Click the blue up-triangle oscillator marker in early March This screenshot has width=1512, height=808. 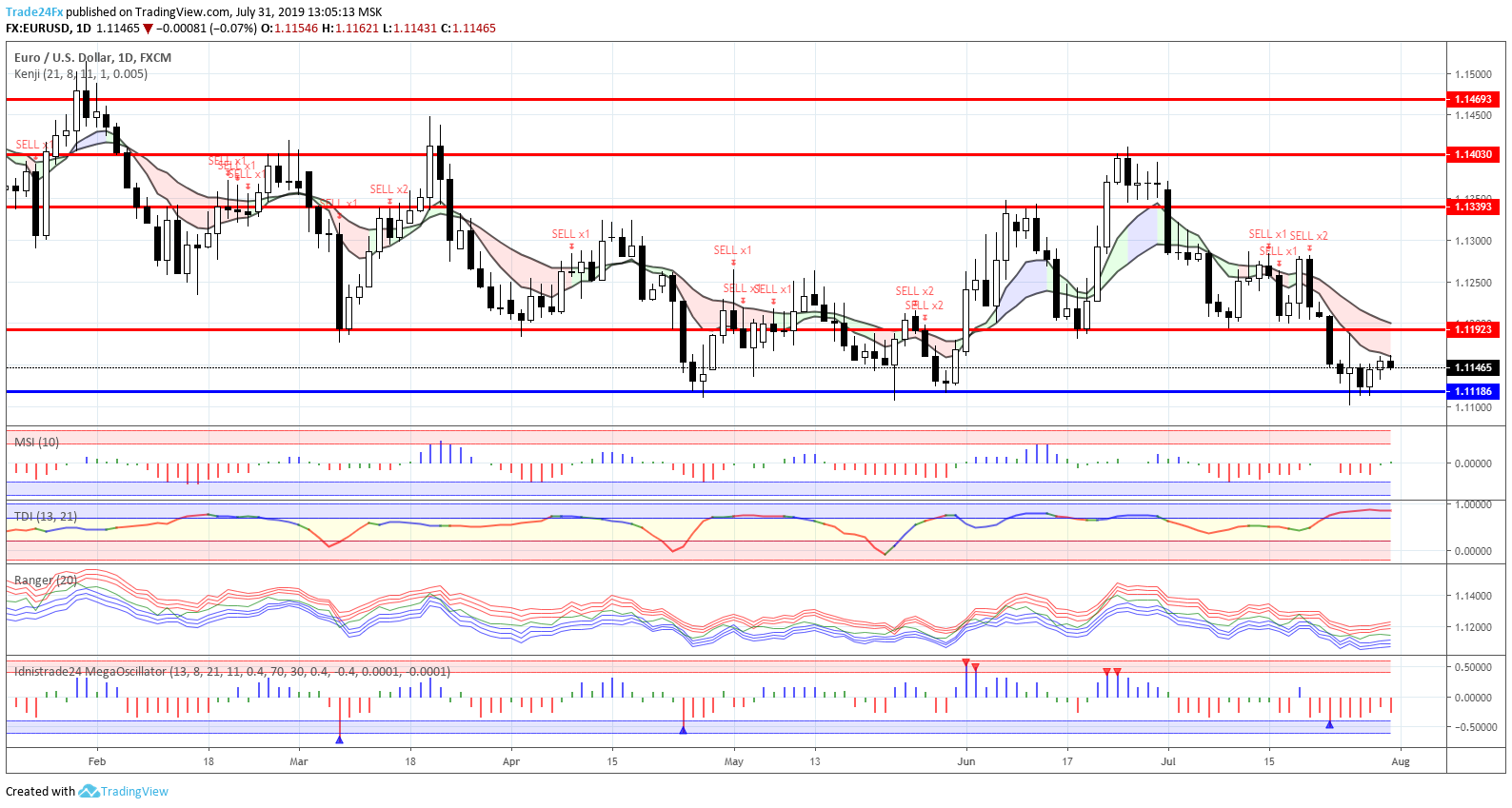pyautogui.click(x=340, y=739)
